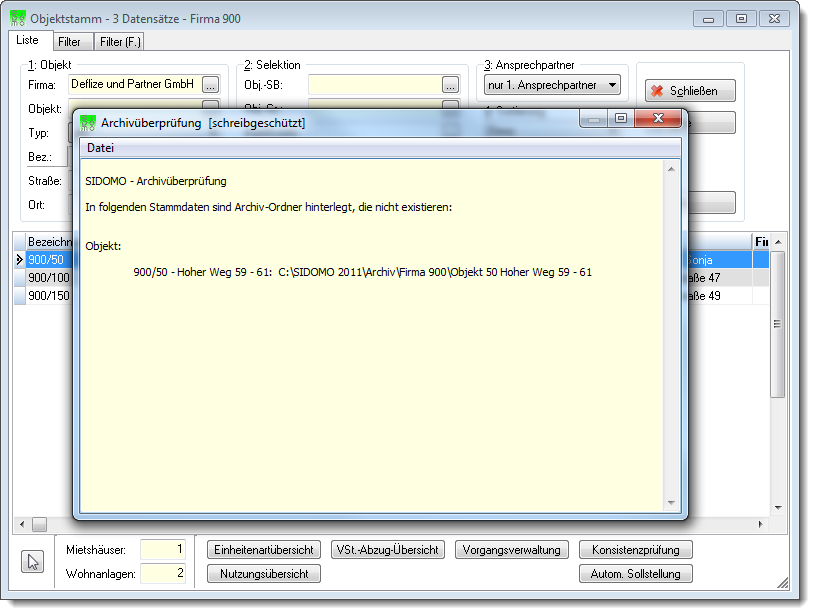Click the Archivüberprüfung window app icon

(88, 123)
